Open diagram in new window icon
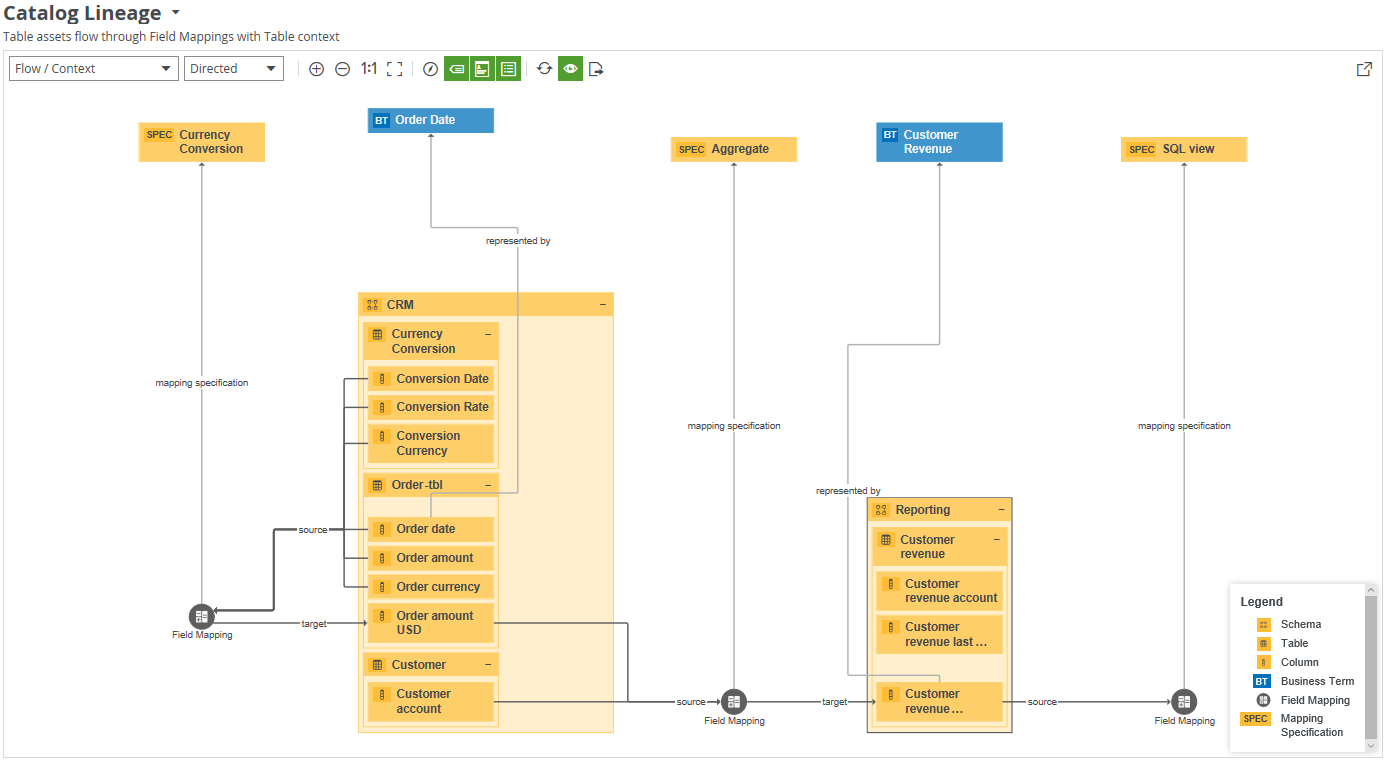 [1364, 69]
